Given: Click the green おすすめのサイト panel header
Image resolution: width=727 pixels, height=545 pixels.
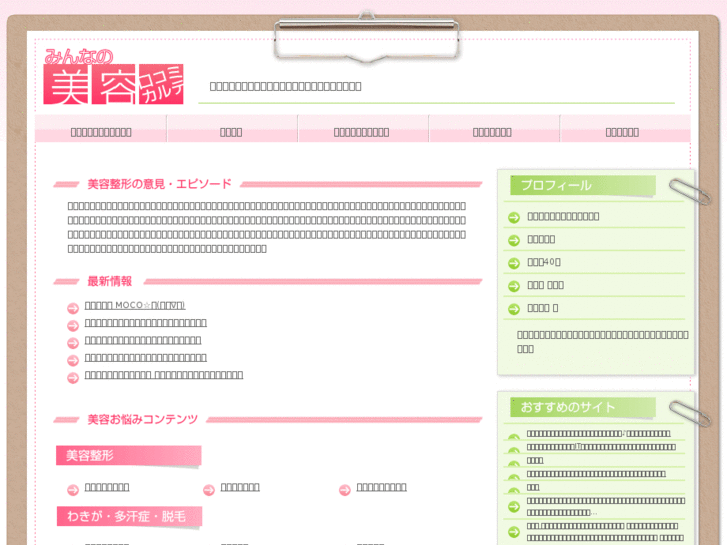Looking at the screenshot, I should click(583, 407).
